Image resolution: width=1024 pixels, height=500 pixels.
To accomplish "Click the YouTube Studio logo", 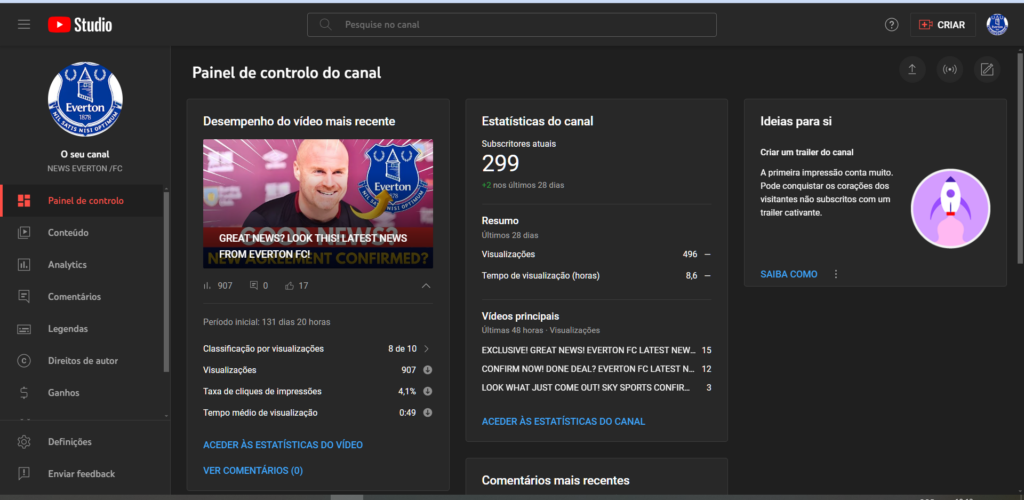I will pos(80,25).
